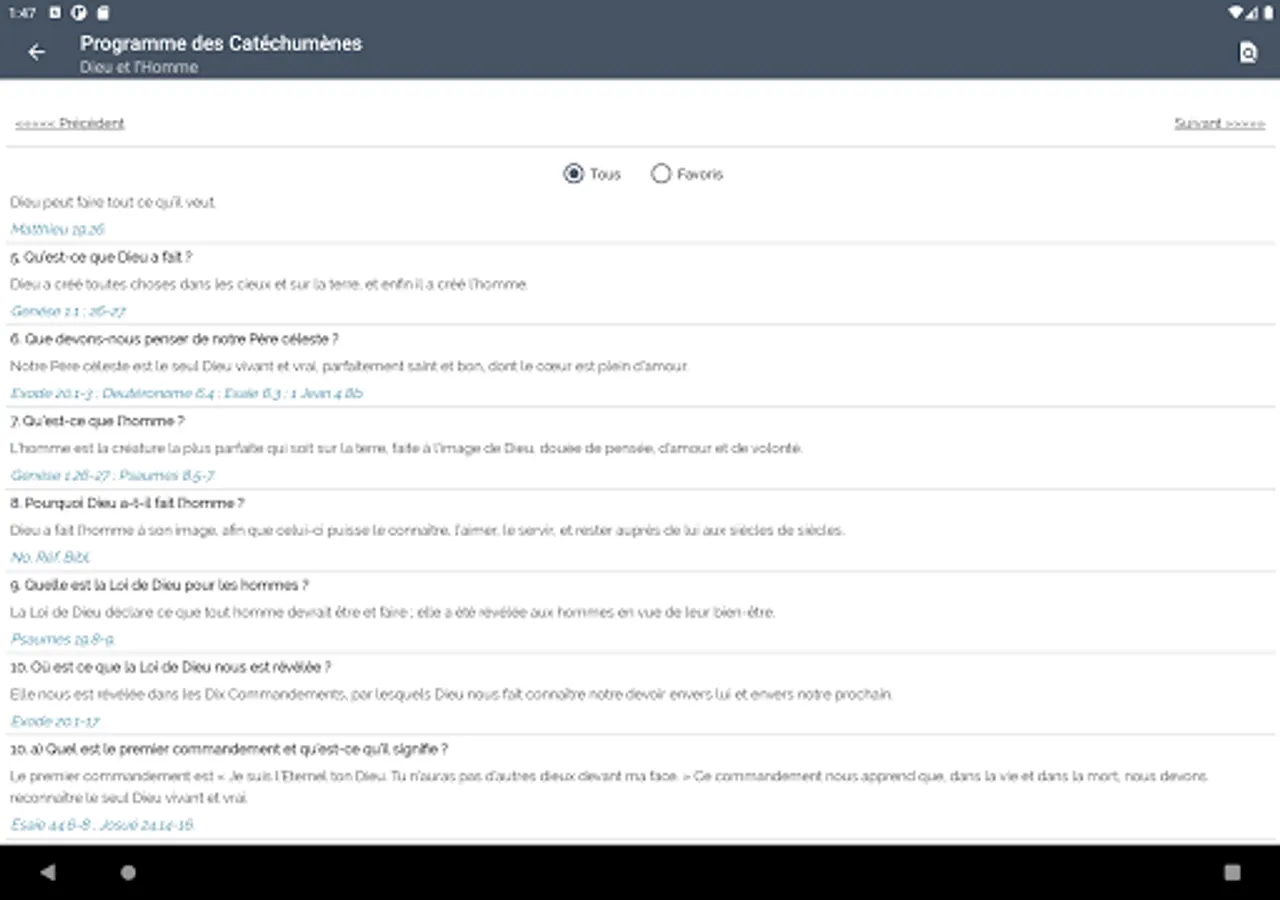1280x900 pixels.
Task: Select question 9 about la Loi de Dieu
Action: tap(159, 585)
